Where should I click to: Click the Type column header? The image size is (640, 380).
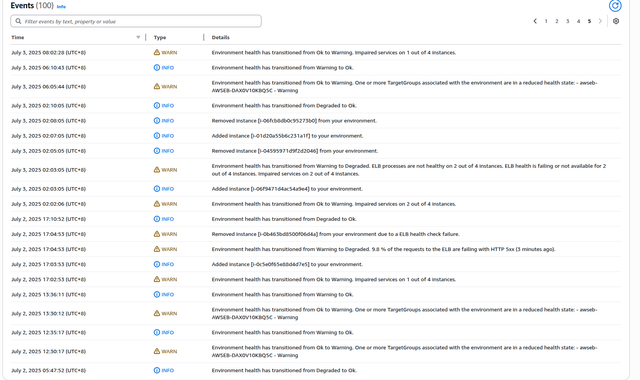point(160,37)
